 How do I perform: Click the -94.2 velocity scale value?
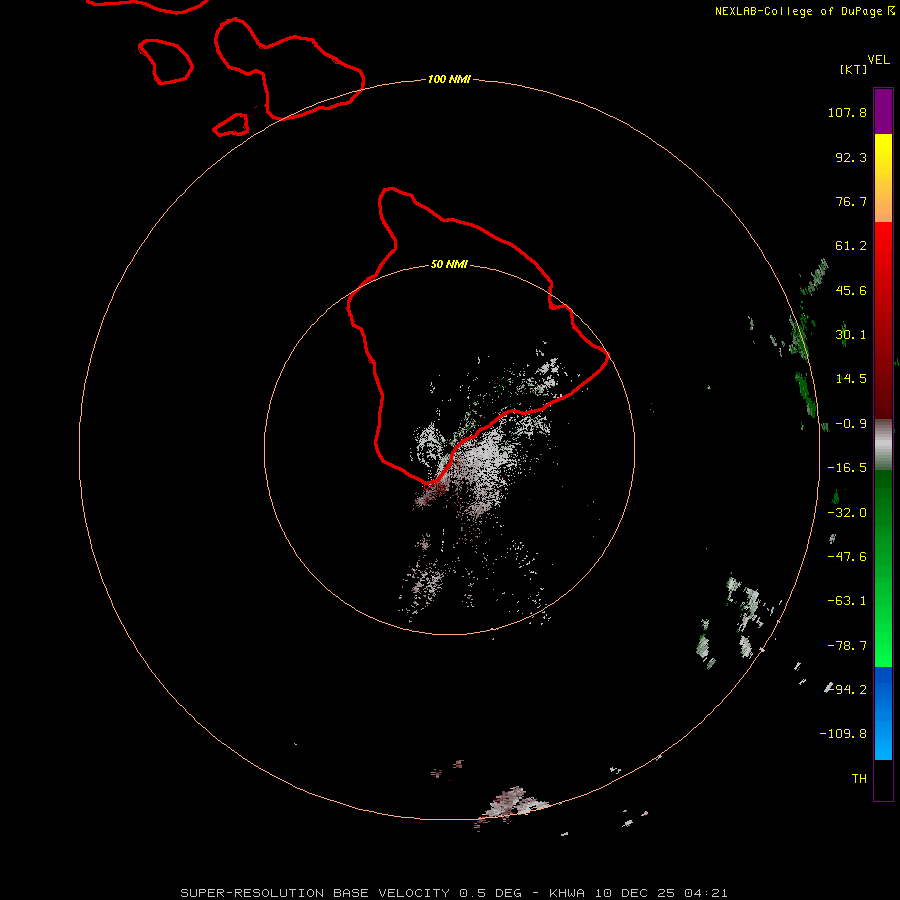(847, 689)
